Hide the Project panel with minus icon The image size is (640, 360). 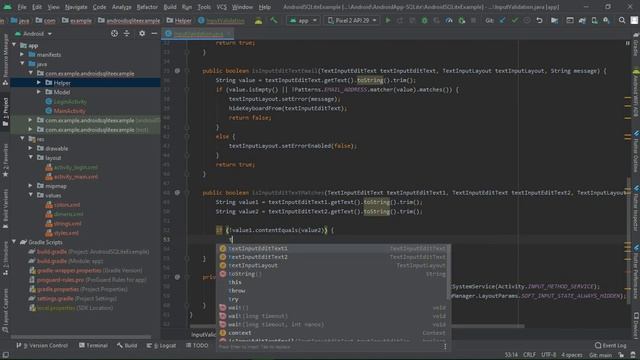(x=154, y=33)
